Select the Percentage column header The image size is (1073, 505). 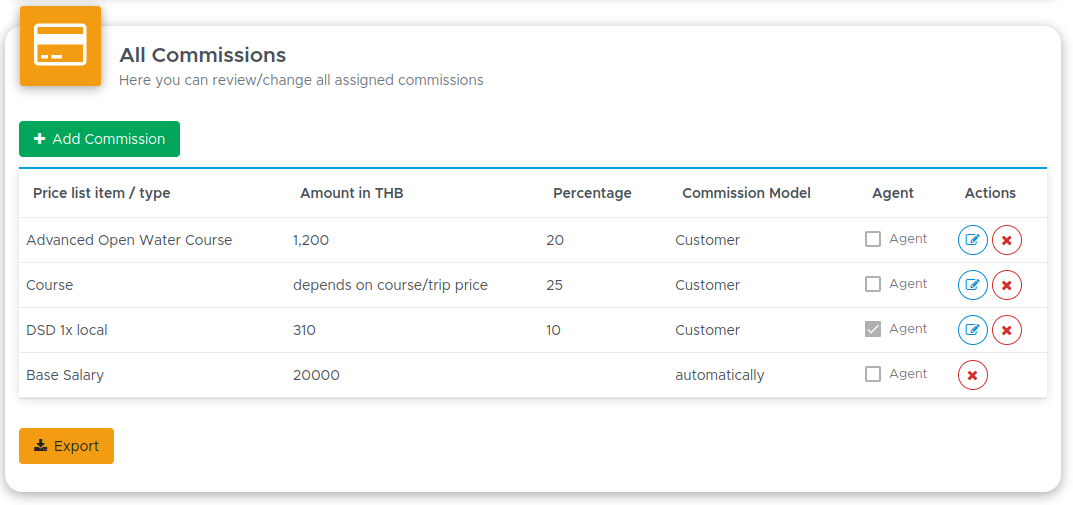592,194
